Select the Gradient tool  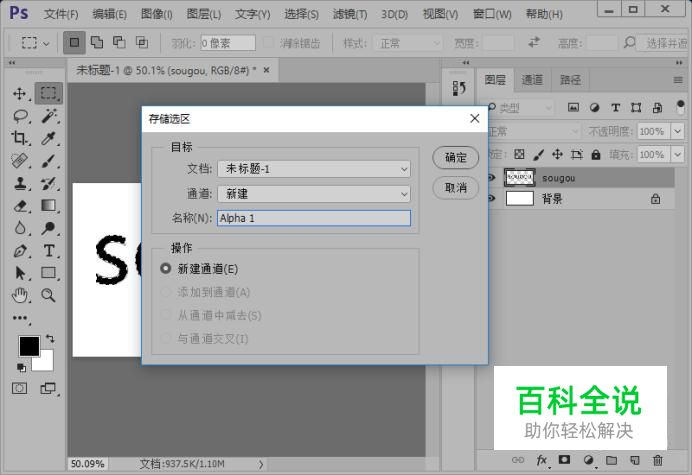click(49, 205)
